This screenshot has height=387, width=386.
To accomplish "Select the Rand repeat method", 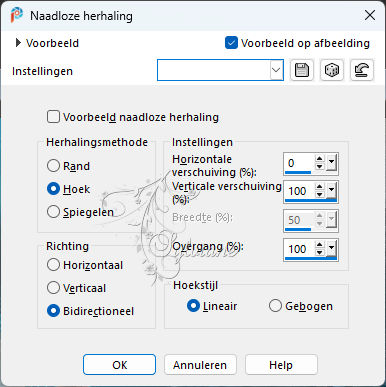I will (x=53, y=166).
